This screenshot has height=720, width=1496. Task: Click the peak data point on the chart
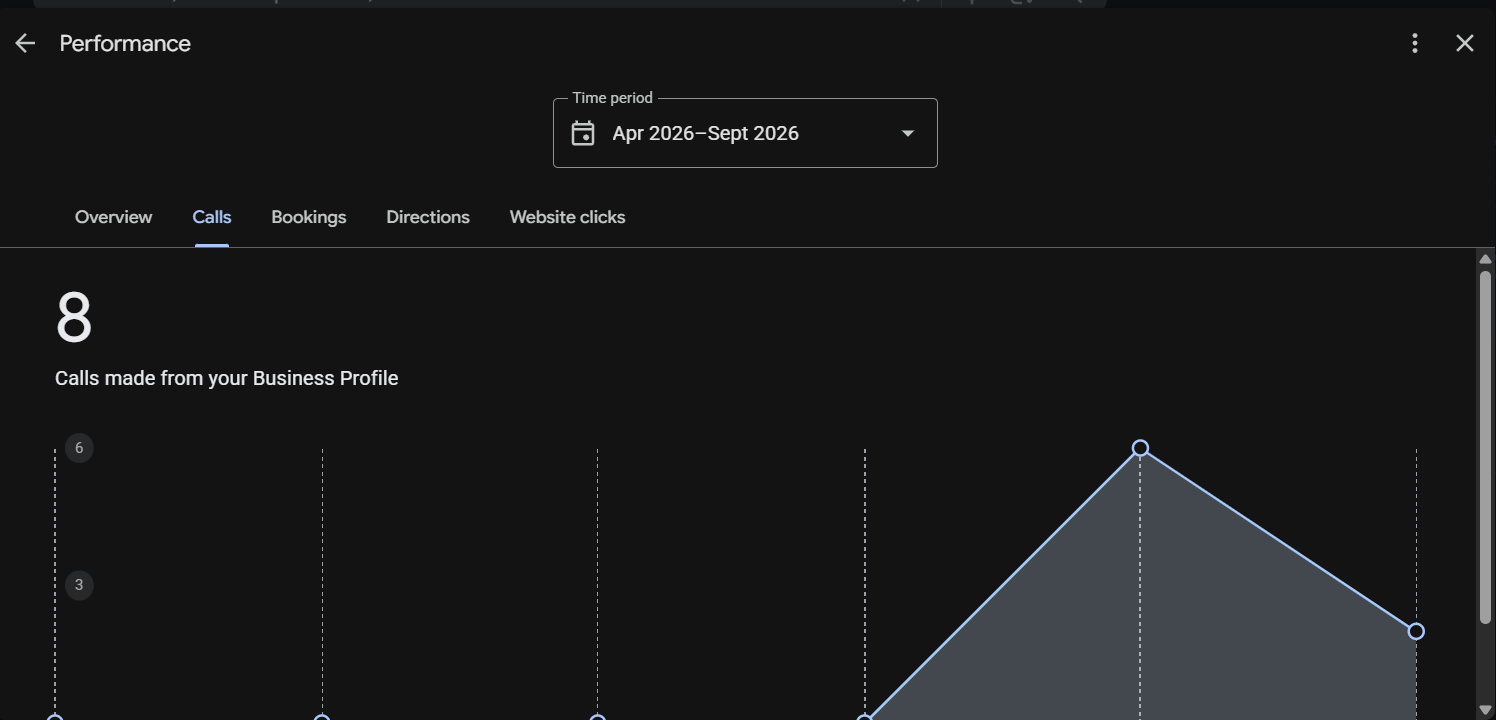(1140, 448)
